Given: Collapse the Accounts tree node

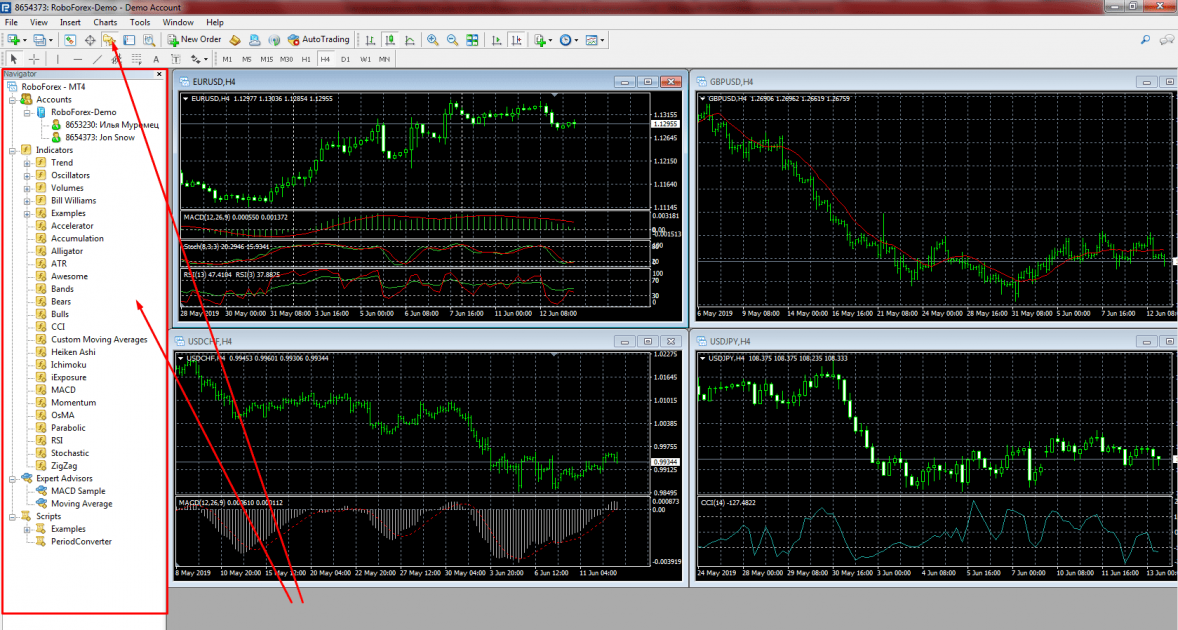Looking at the screenshot, I should (13, 100).
